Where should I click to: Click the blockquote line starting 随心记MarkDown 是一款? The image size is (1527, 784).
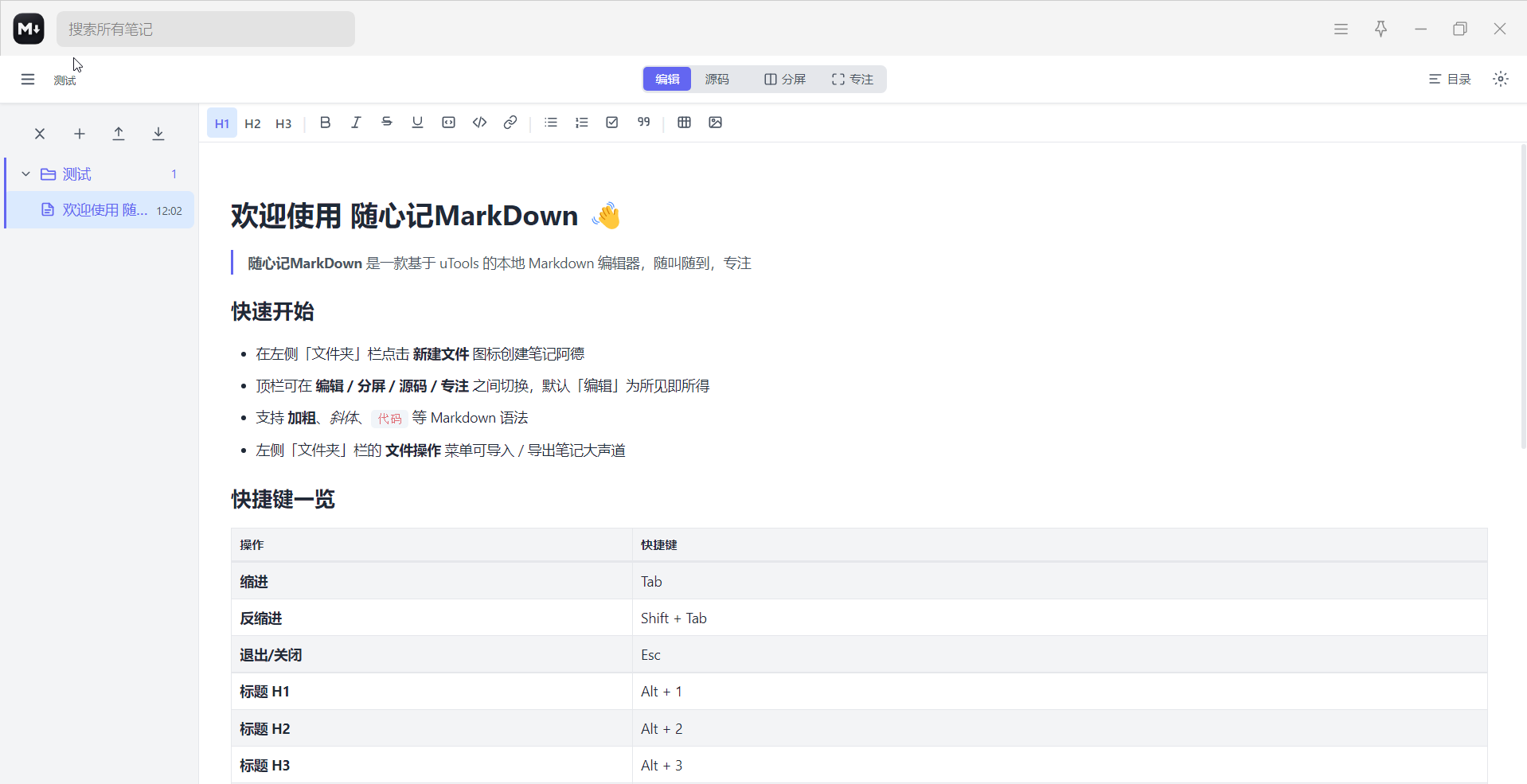pos(499,263)
